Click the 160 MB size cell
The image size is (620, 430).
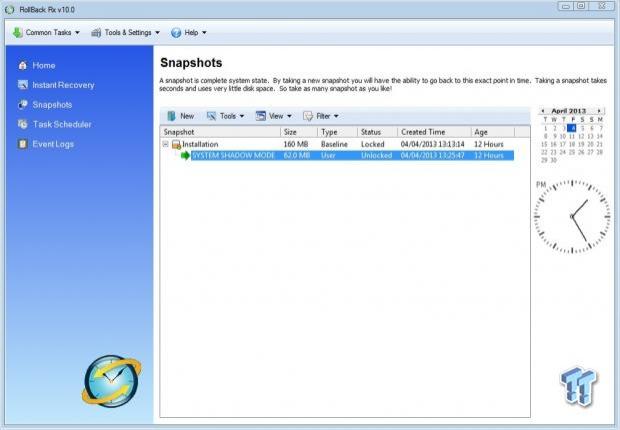296,144
